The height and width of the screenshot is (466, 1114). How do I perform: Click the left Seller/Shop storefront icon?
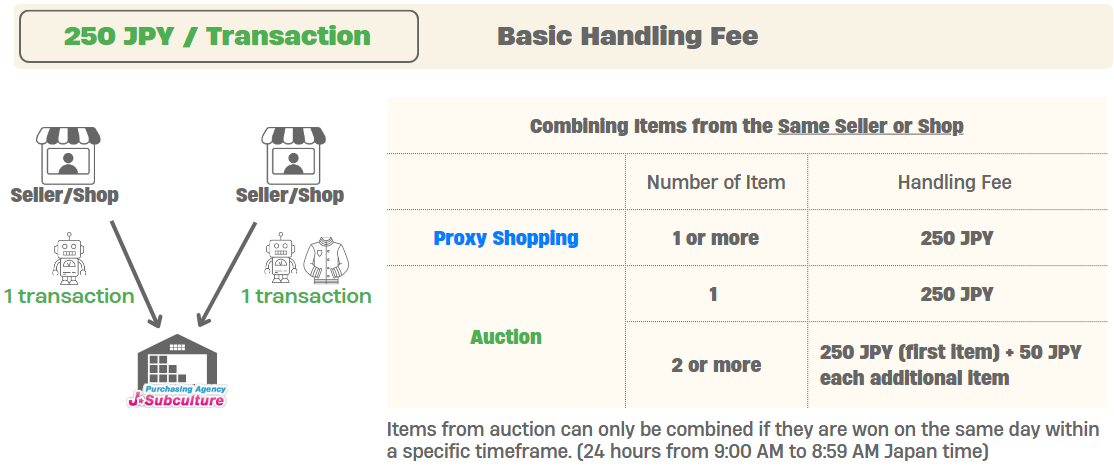(x=68, y=155)
